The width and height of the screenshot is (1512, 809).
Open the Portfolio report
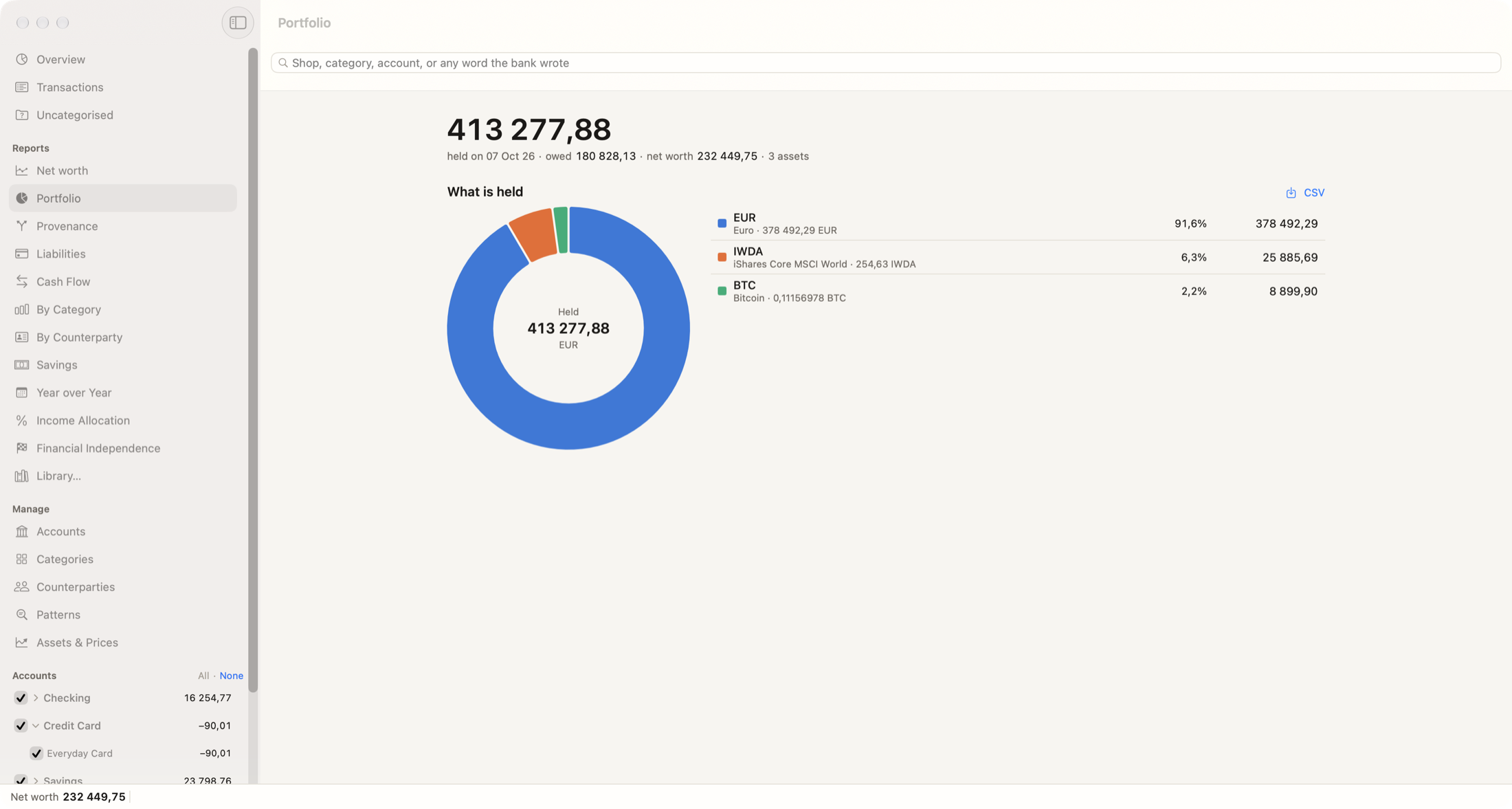123,198
